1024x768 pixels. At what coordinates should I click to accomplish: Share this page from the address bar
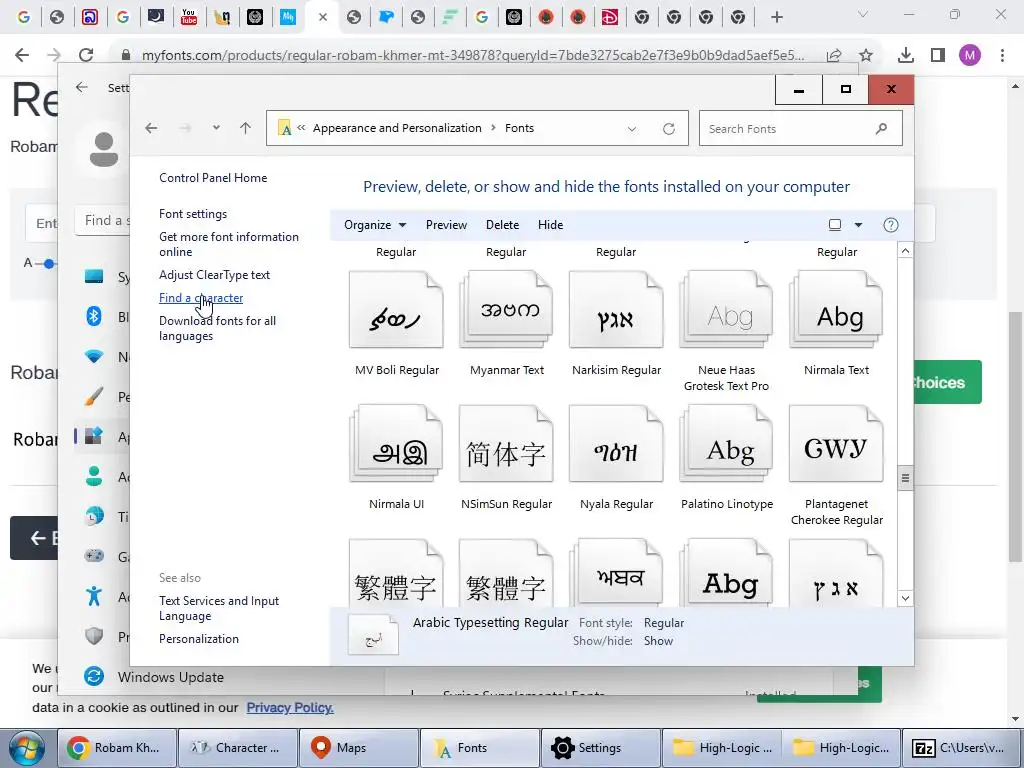coord(834,56)
